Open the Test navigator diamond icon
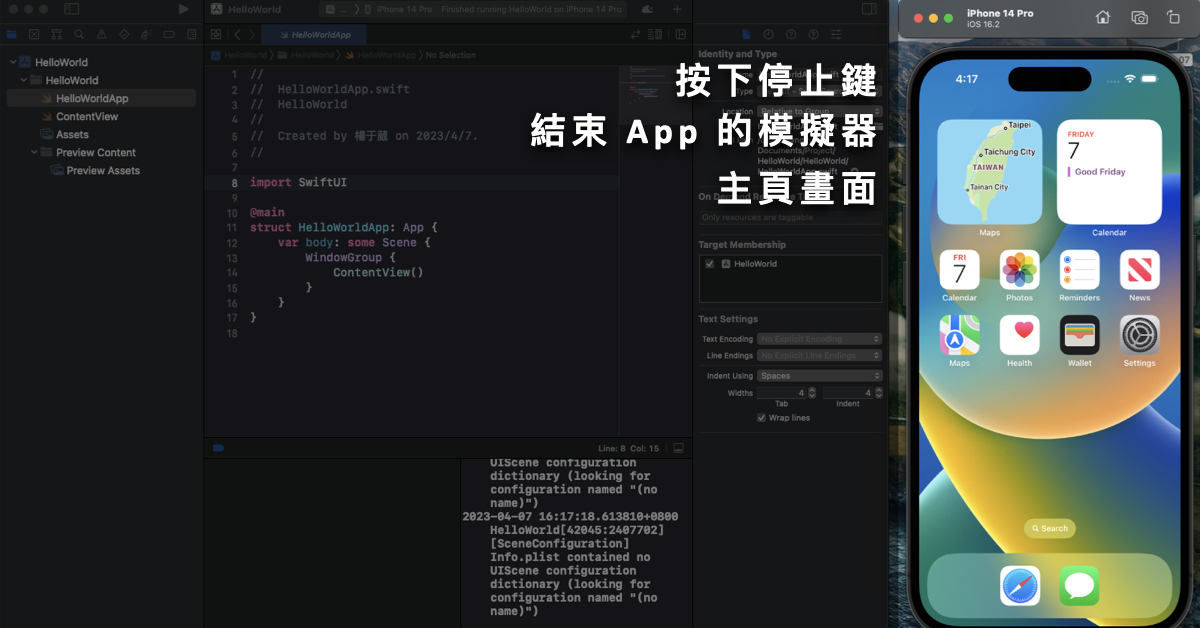The image size is (1200, 628). 123,34
